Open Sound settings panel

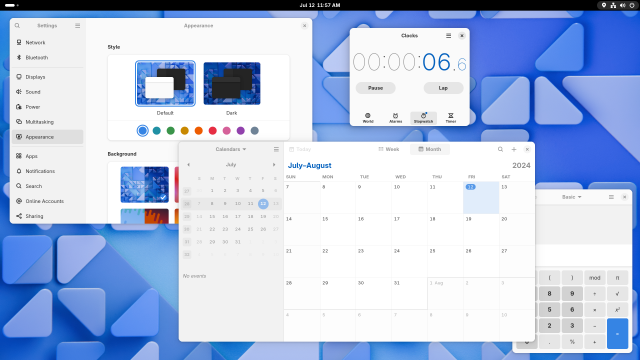(x=48, y=92)
